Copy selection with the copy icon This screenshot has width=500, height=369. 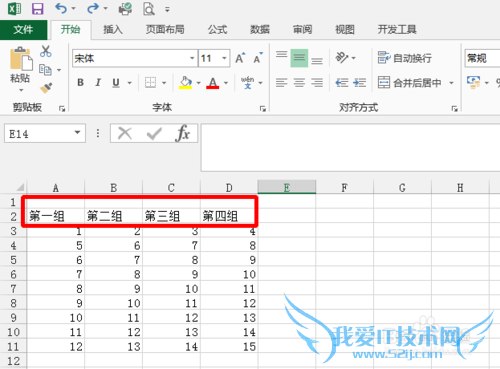point(45,70)
